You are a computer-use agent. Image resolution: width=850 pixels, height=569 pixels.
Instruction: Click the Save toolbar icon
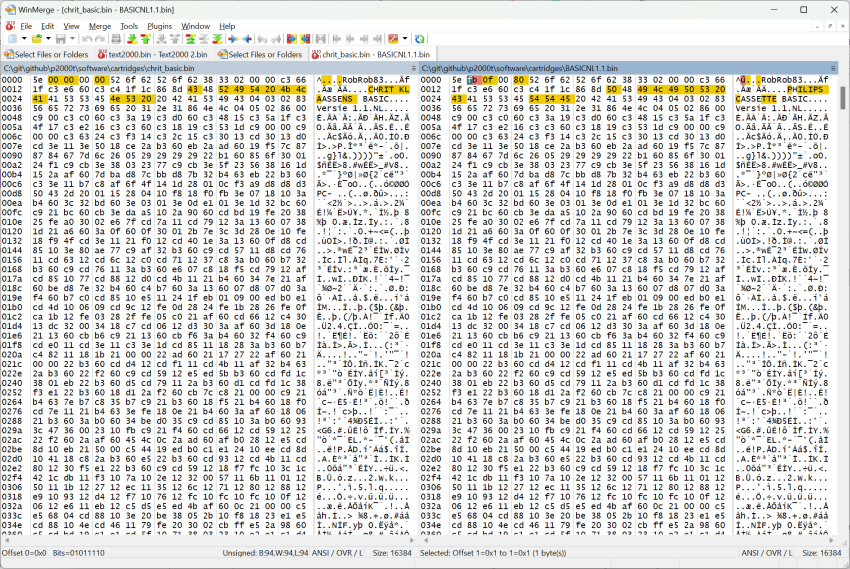(61, 38)
